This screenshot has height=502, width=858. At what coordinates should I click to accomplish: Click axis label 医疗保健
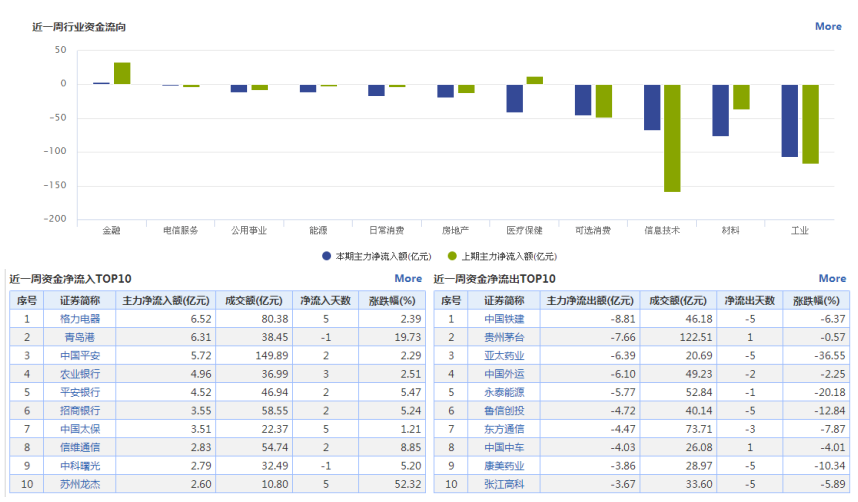[524, 230]
